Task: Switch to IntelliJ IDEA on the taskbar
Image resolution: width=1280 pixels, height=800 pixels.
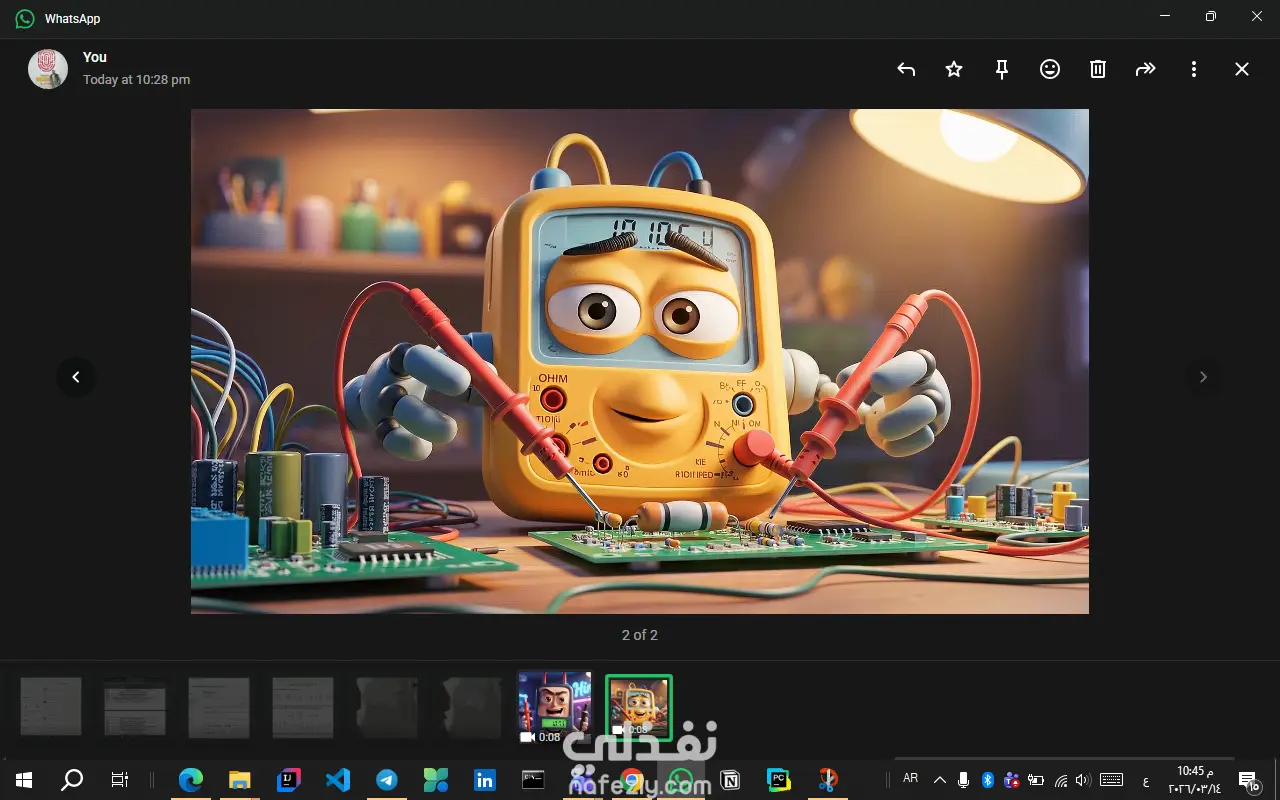Action: point(288,780)
